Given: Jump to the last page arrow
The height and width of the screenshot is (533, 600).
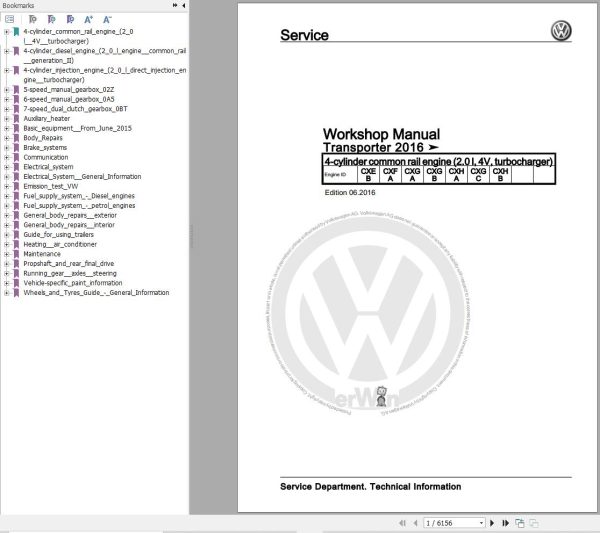Looking at the screenshot, I should 505,523.
